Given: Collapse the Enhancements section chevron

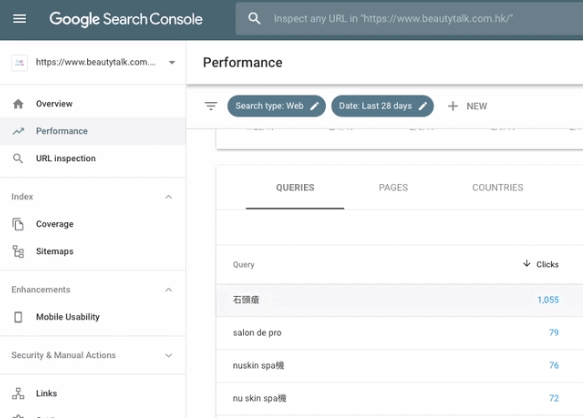Looking at the screenshot, I should (168, 290).
